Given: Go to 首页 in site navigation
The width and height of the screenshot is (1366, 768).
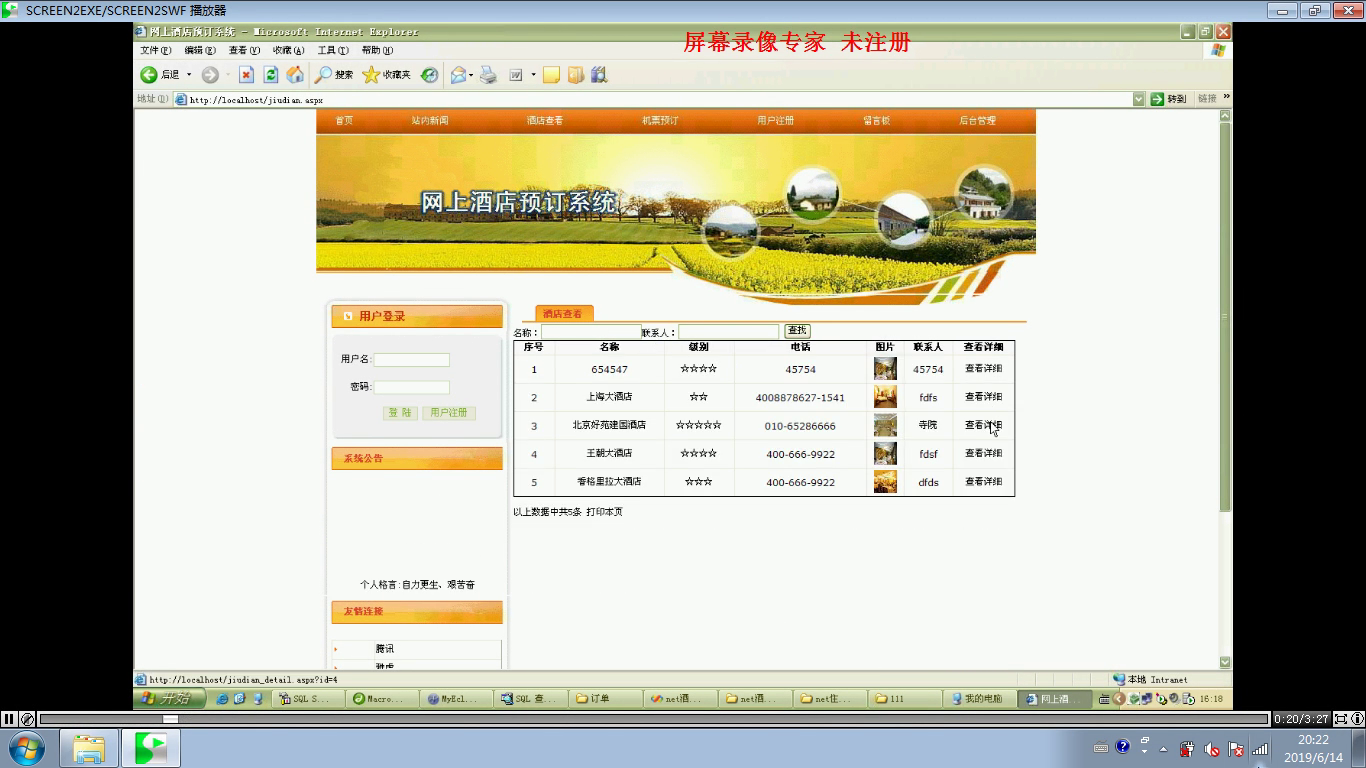Looking at the screenshot, I should click(344, 121).
